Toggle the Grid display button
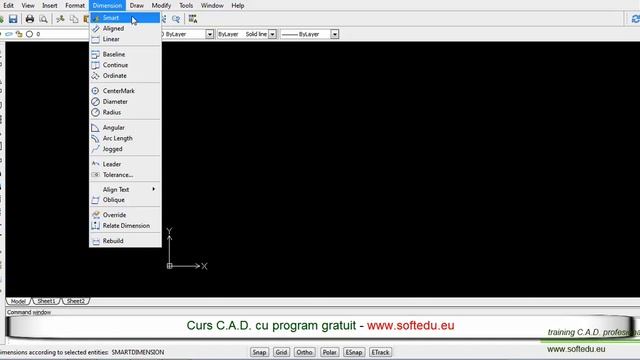The height and width of the screenshot is (360, 640). click(x=281, y=352)
